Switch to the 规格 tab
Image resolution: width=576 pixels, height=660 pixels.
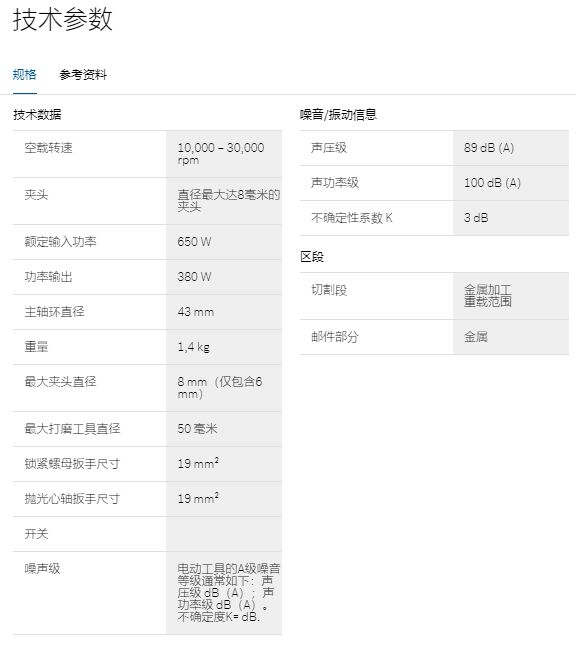[x=24, y=75]
